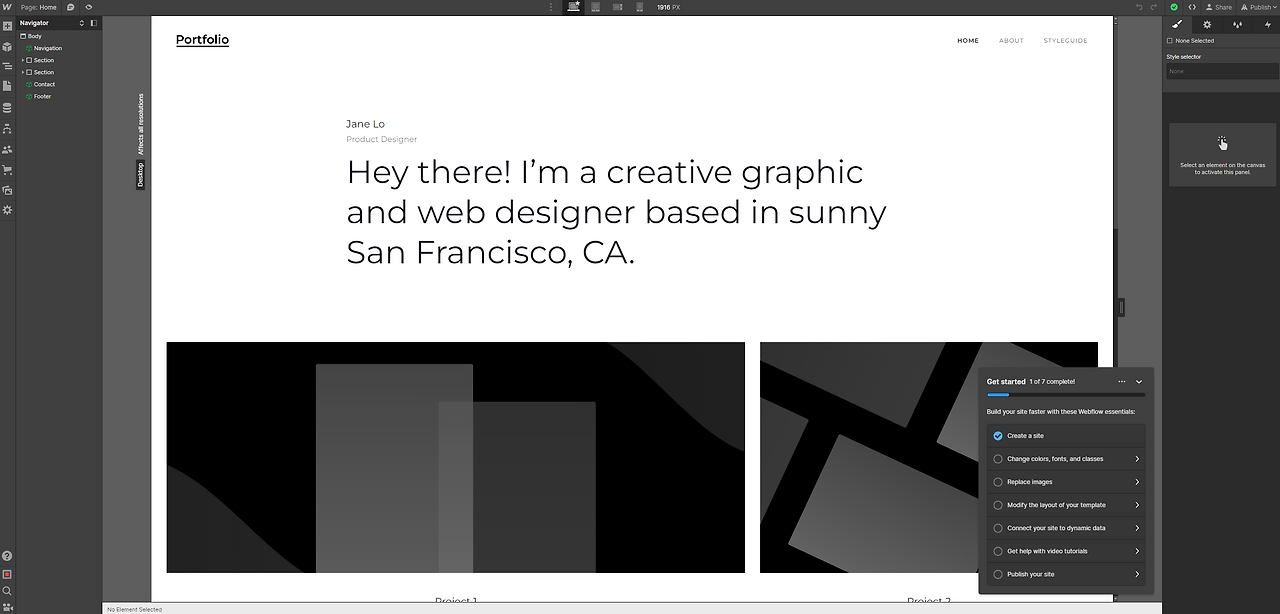Open Get started more options dots
This screenshot has width=1280, height=614.
[1121, 382]
